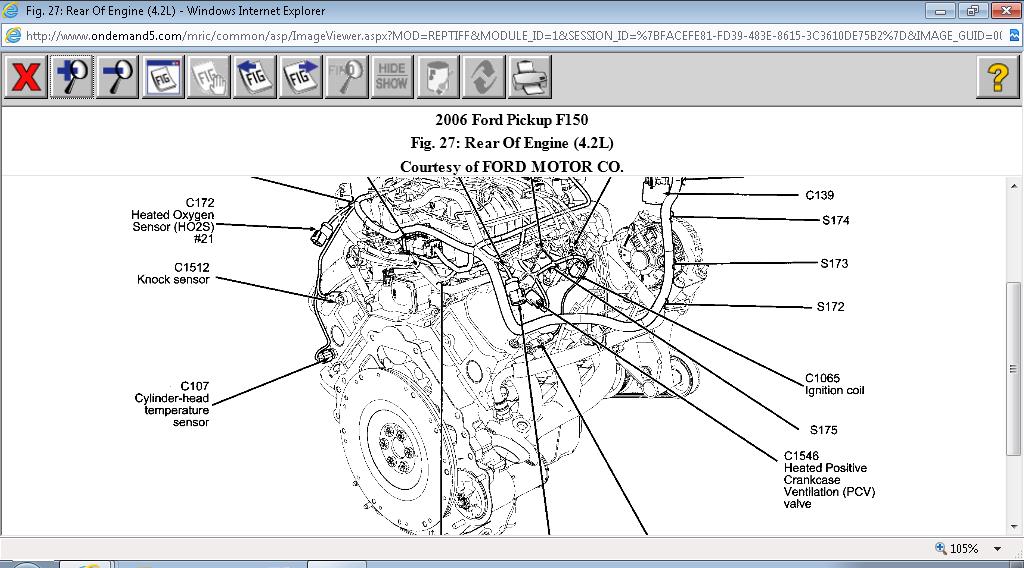
Task: Click the 2006 Ford Pickup F150 heading
Action: pyautogui.click(x=511, y=120)
